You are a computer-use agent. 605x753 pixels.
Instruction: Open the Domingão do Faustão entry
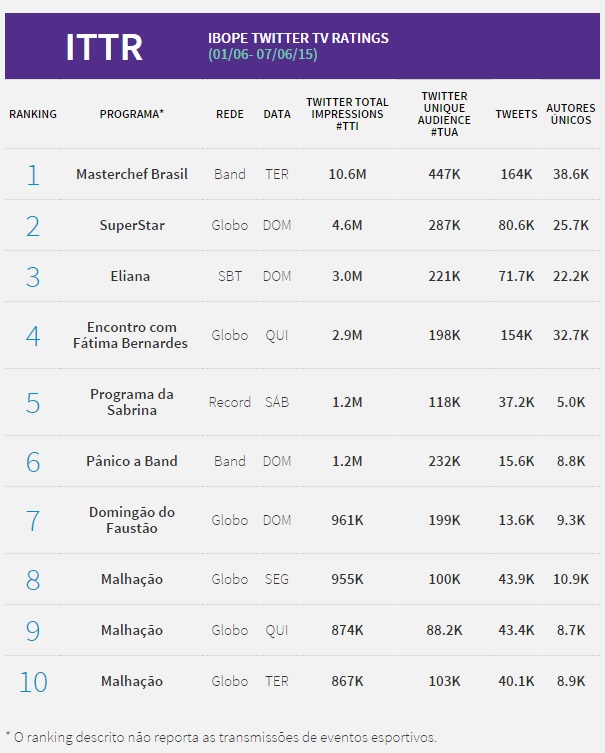tap(132, 520)
